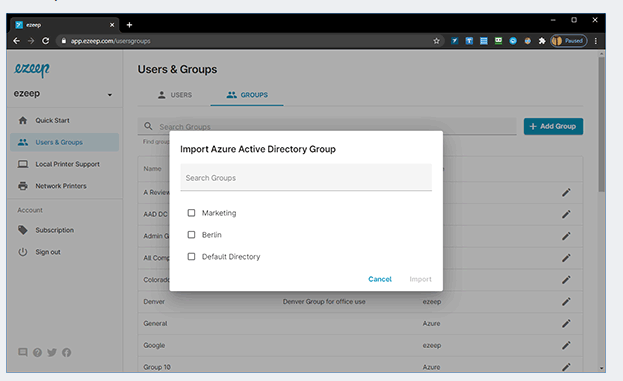Open a new browser tab

pyautogui.click(x=129, y=25)
